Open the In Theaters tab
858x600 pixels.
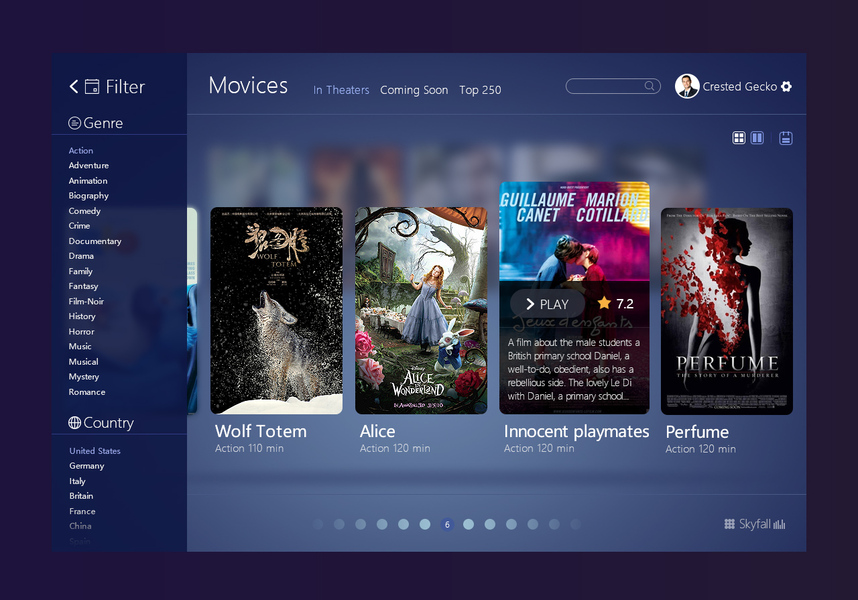coord(341,90)
